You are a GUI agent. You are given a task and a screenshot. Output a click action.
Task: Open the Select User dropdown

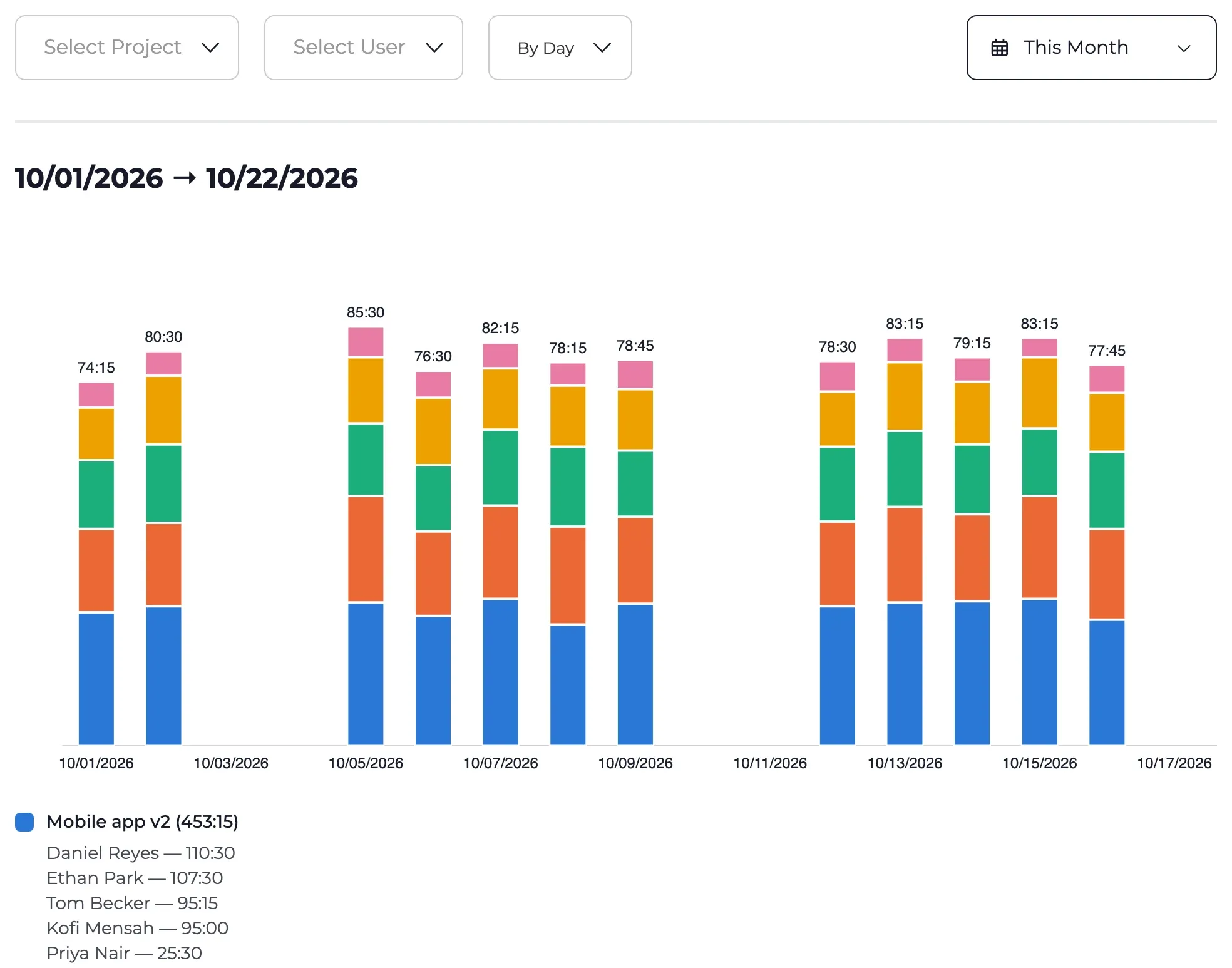point(364,48)
